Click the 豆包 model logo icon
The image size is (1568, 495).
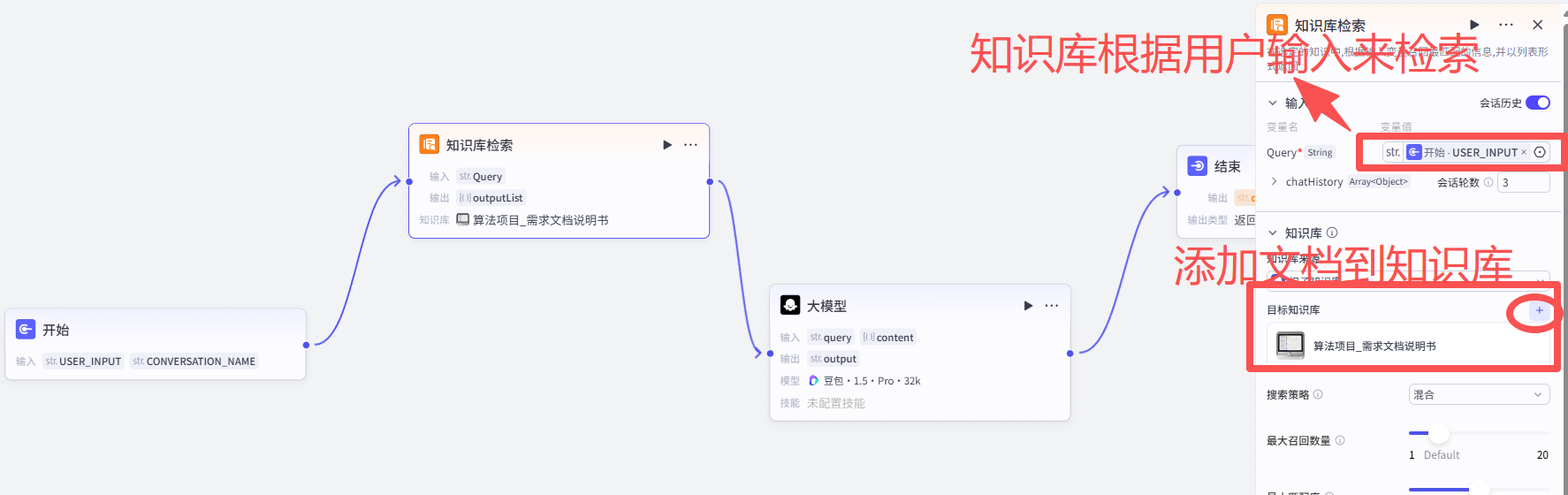[814, 381]
